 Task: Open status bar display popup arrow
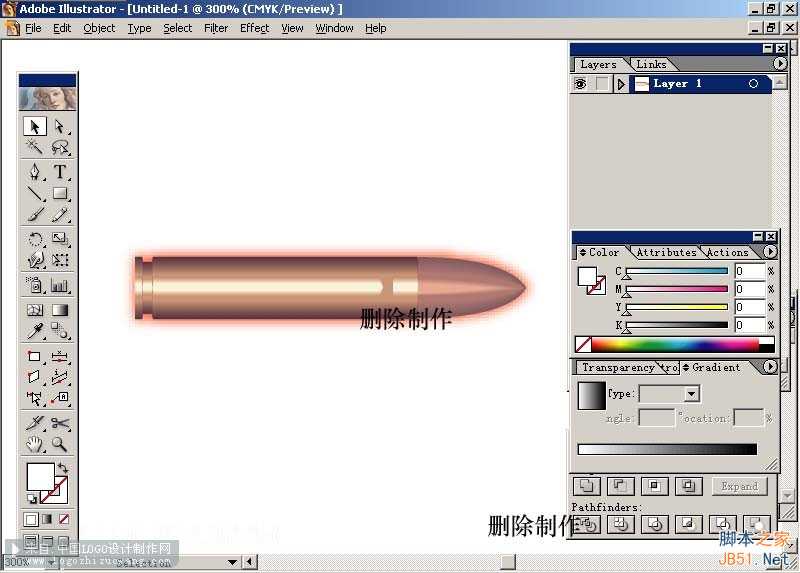[233, 562]
